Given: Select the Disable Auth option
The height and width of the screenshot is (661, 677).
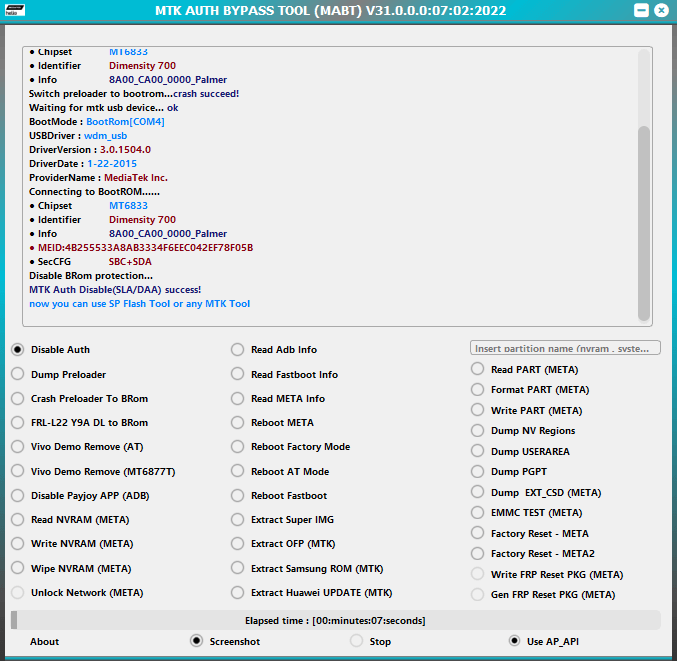Looking at the screenshot, I should click(18, 350).
